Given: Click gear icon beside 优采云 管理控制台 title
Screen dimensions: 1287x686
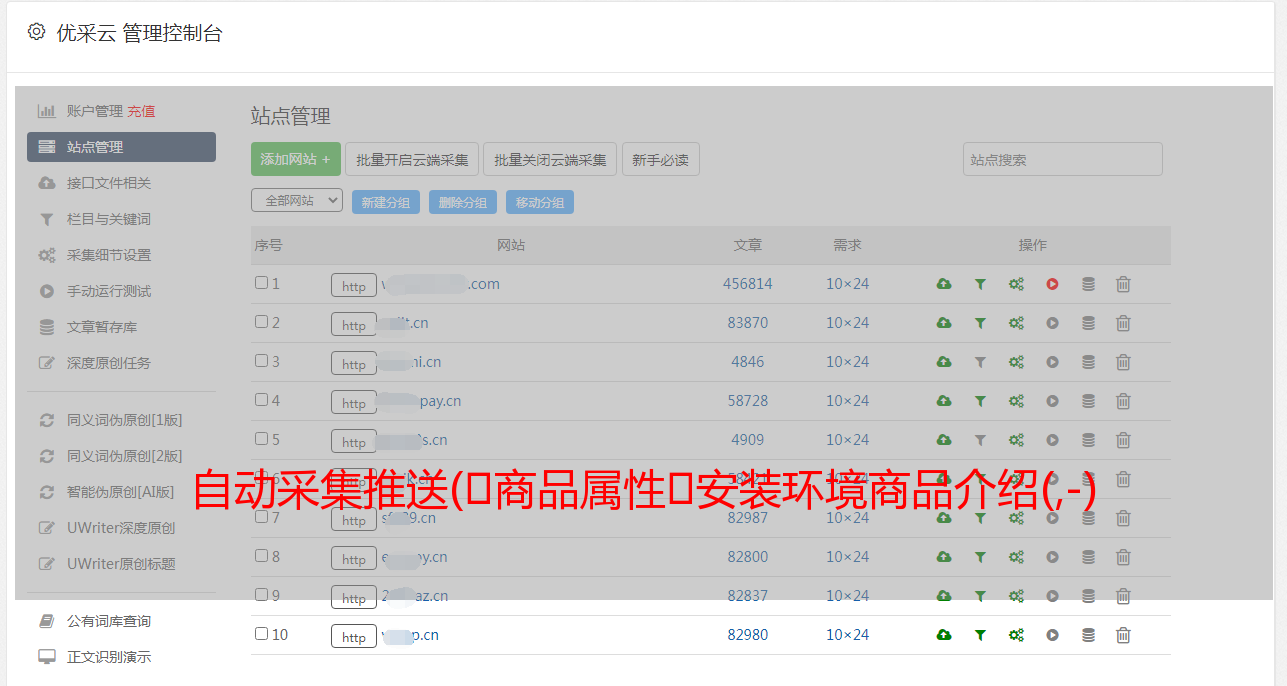Looking at the screenshot, I should coord(36,32).
